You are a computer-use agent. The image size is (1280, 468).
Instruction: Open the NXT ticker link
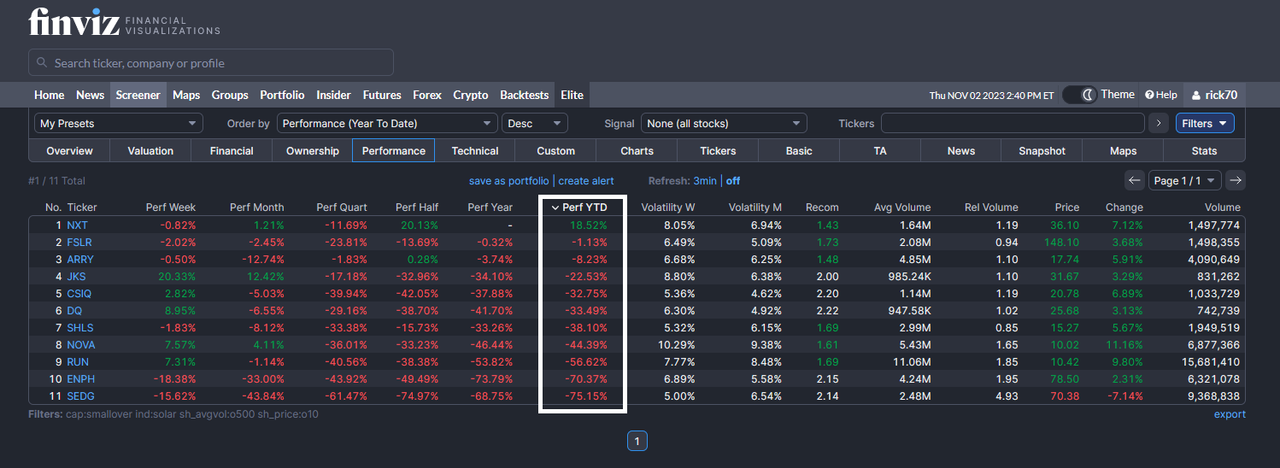pos(77,226)
